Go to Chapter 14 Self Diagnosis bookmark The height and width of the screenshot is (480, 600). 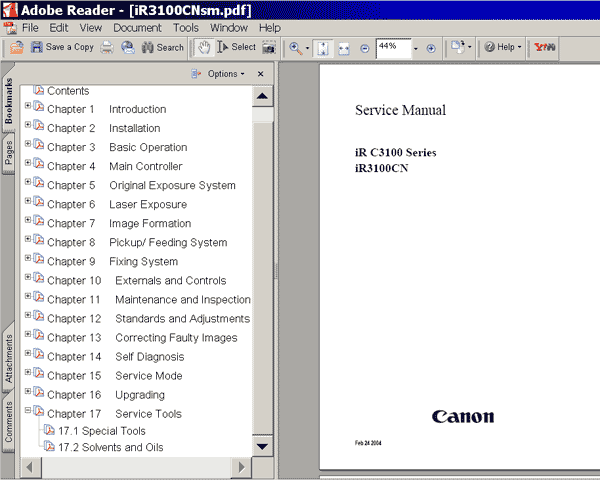click(x=116, y=357)
